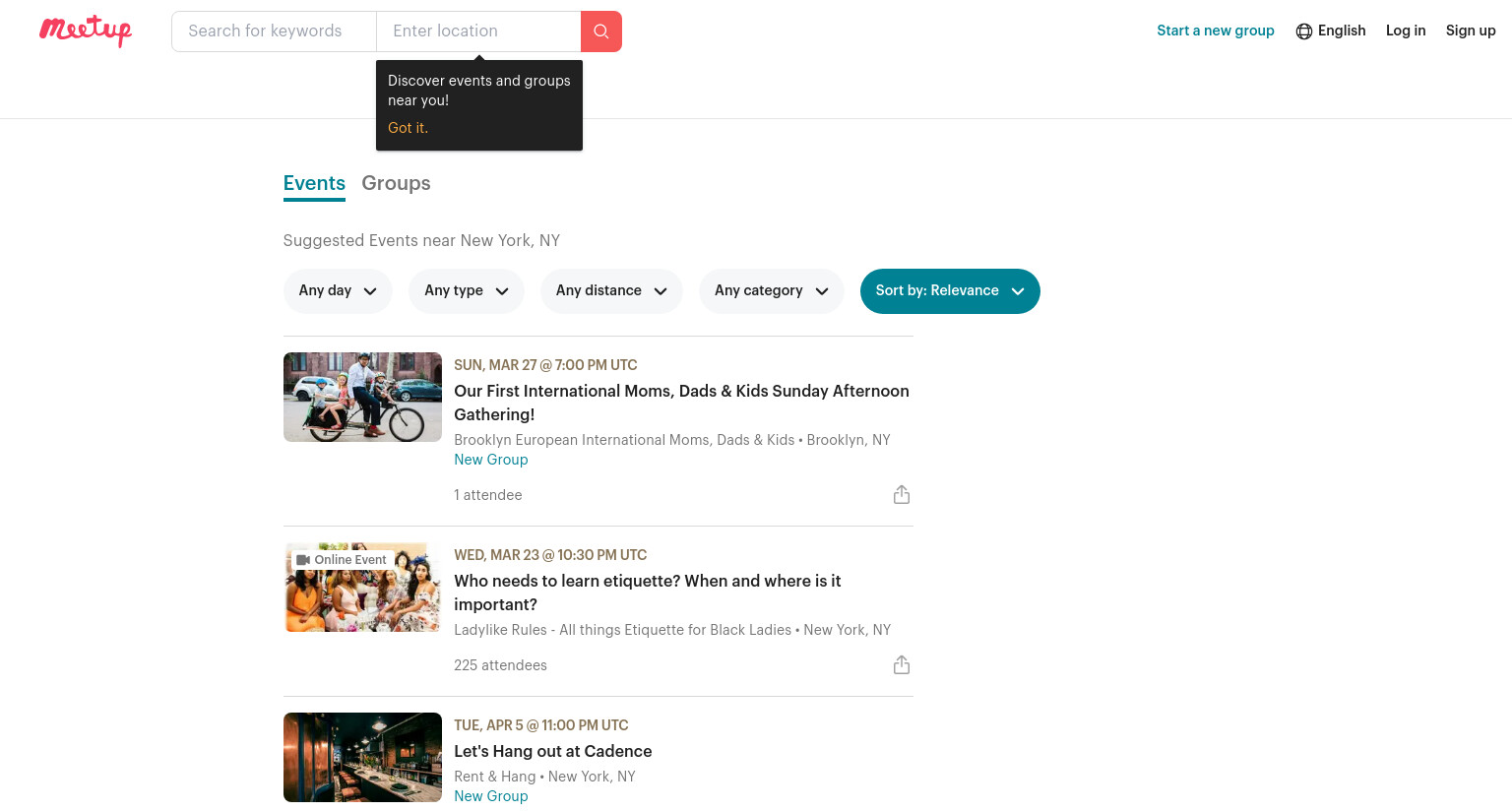
Task: Click the red search magnifier button
Action: pyautogui.click(x=601, y=31)
